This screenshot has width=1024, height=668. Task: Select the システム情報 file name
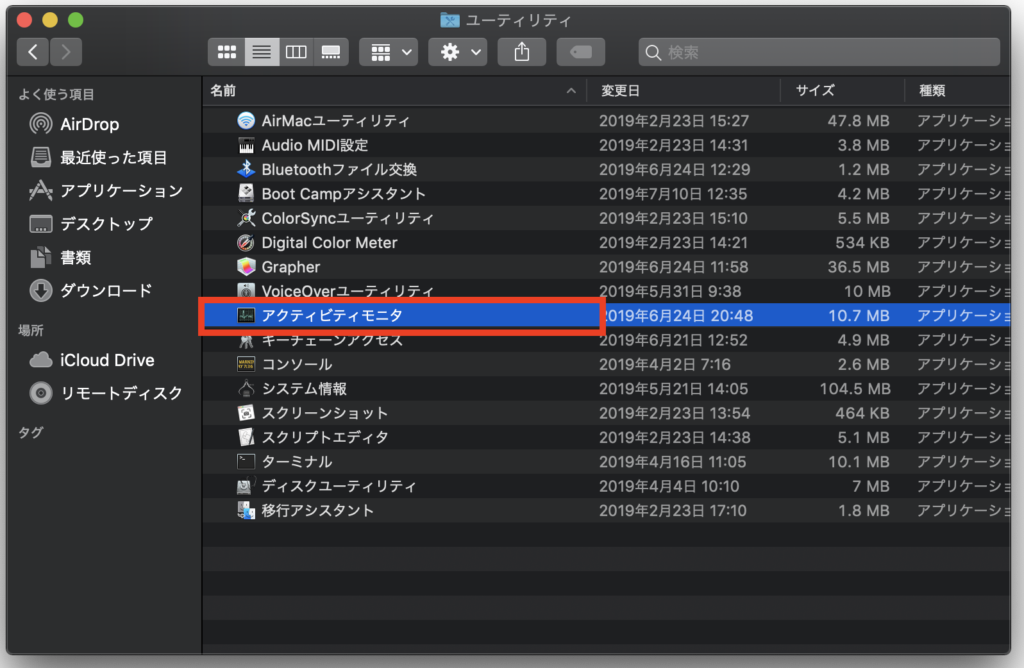coord(304,389)
